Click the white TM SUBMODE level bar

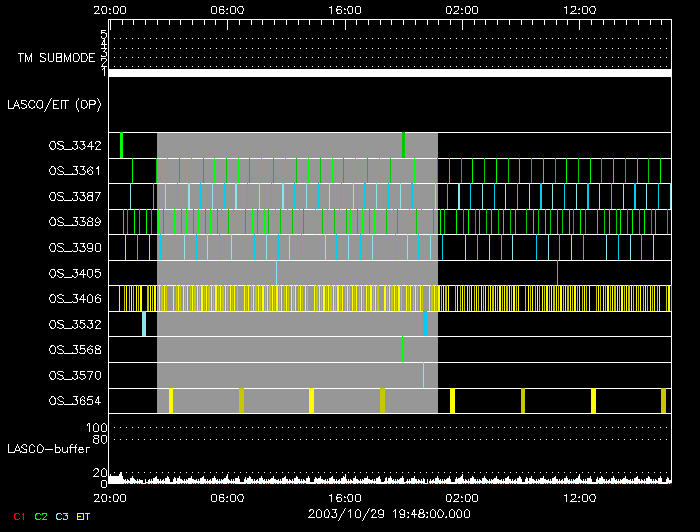pyautogui.click(x=389, y=73)
